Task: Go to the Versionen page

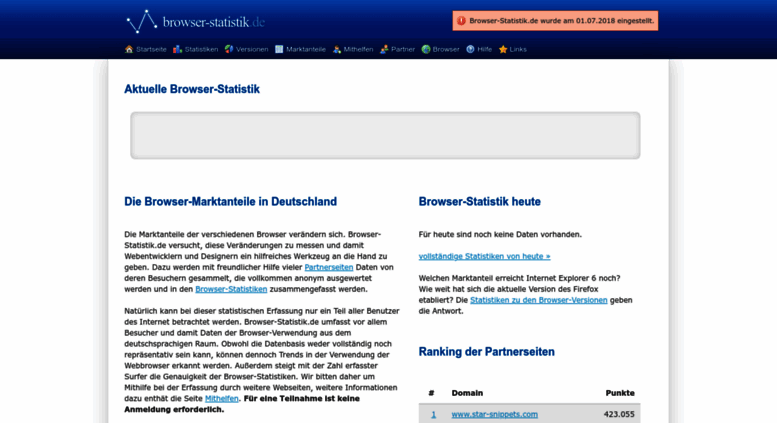Action: pyautogui.click(x=252, y=49)
